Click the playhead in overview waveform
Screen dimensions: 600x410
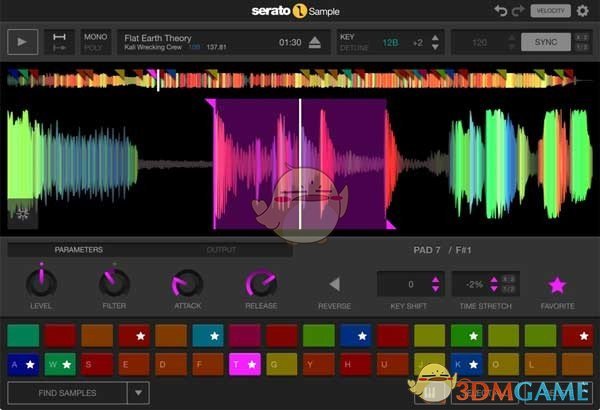coord(158,80)
